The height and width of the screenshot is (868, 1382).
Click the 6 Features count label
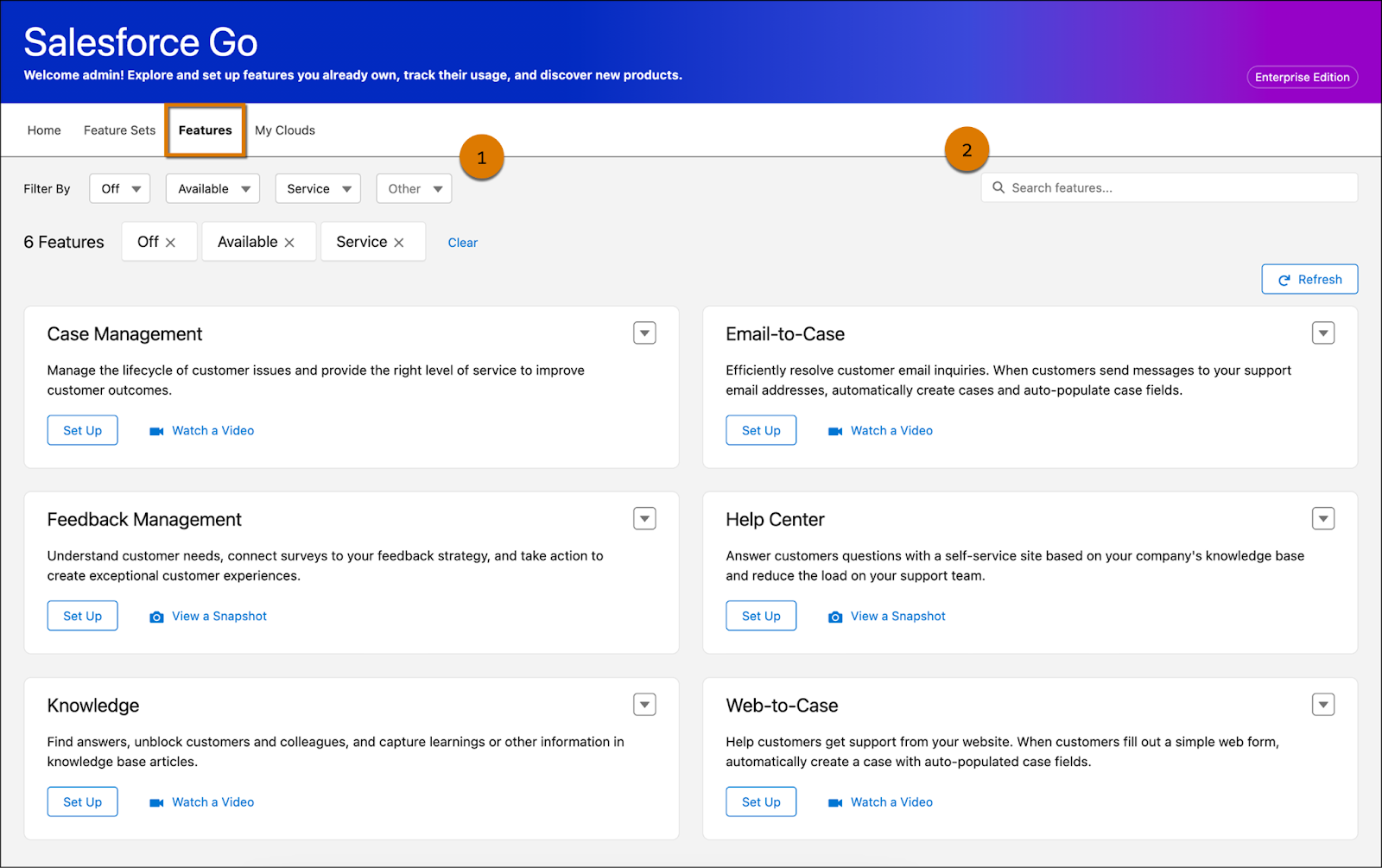[x=64, y=242]
